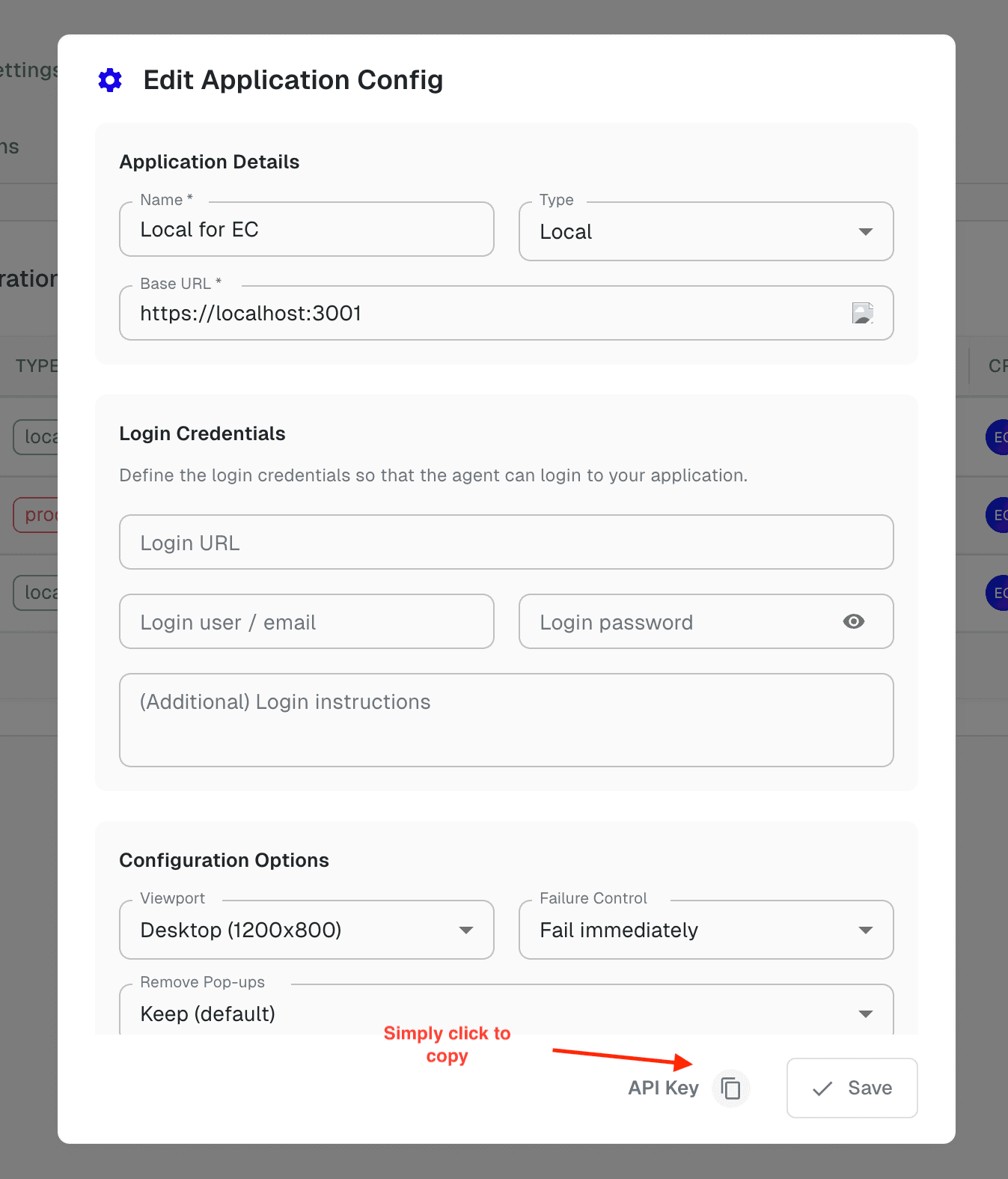Open the Type dropdown showing Local
The height and width of the screenshot is (1179, 1008).
705,231
